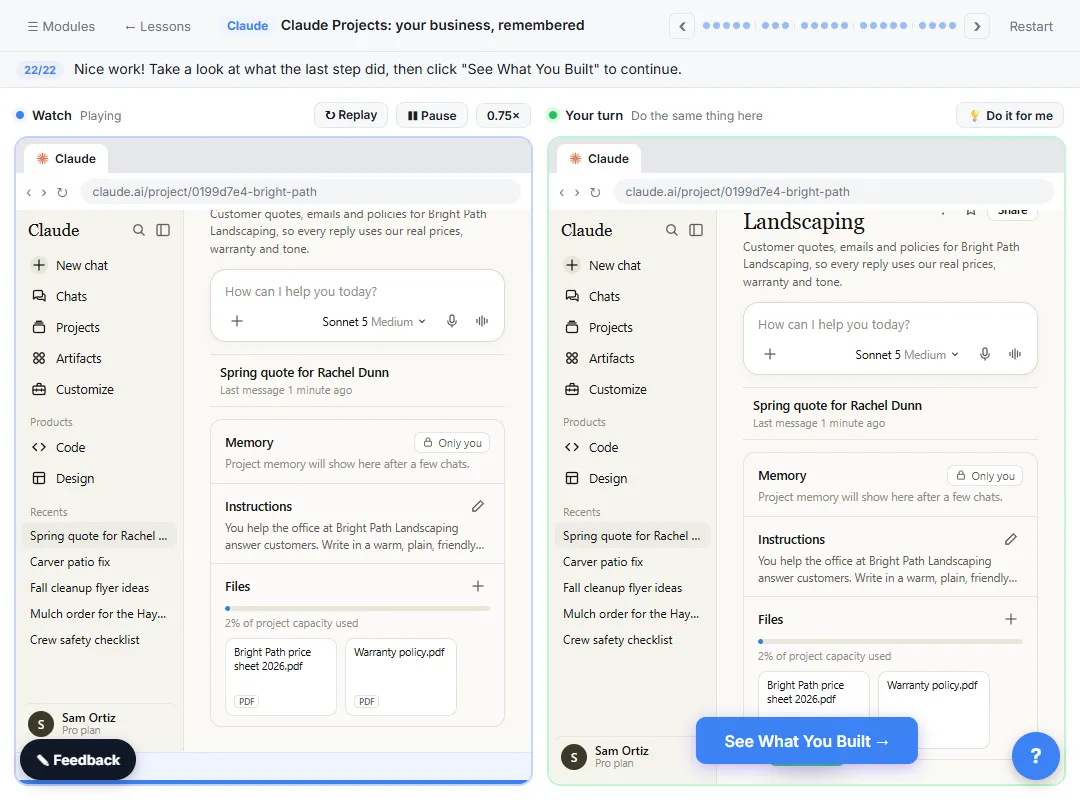
Task: Click Sam Ortiz avatar in Your turn panel
Action: (574, 757)
